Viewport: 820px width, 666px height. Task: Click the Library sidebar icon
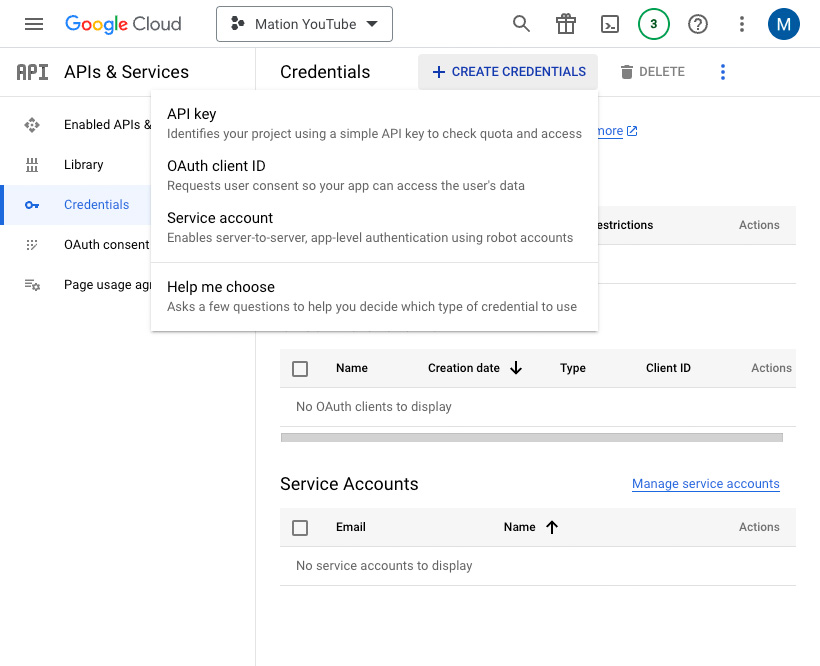(x=32, y=165)
